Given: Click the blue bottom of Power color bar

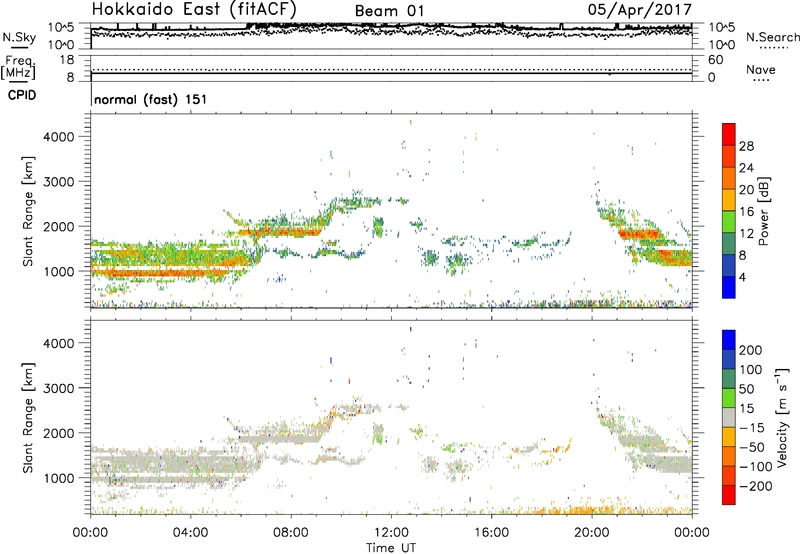Looking at the screenshot, I should click(729, 287).
